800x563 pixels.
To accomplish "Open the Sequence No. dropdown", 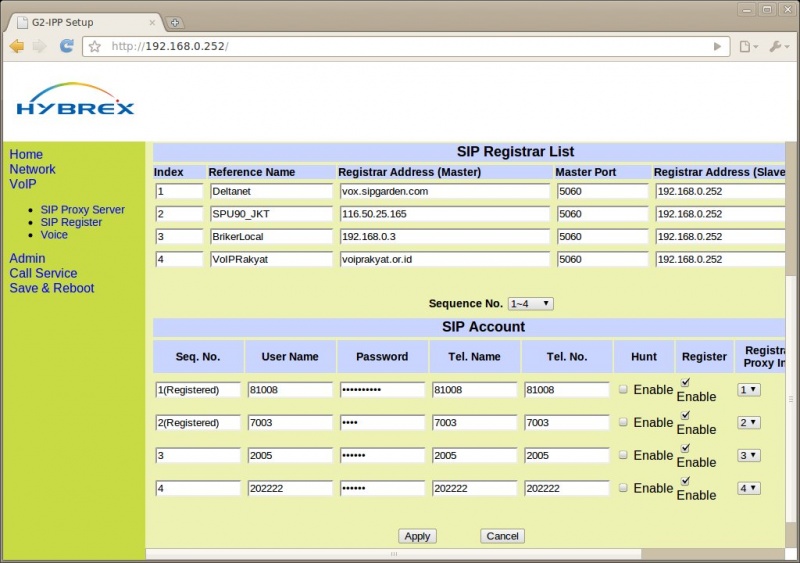I will point(530,303).
